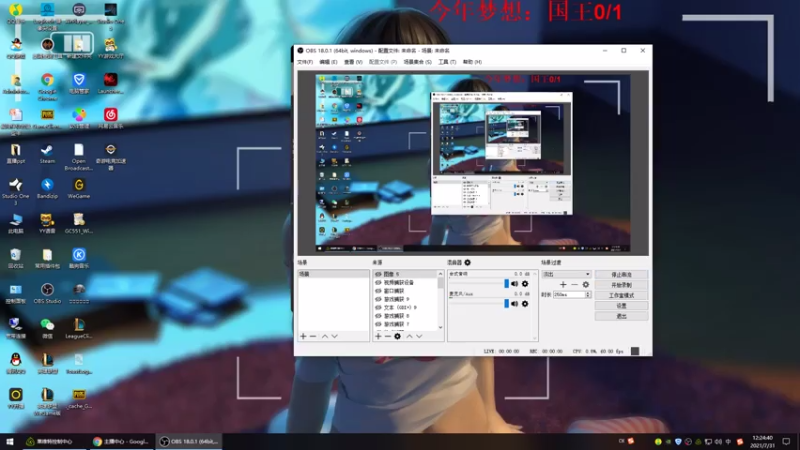
Task: Toggle visibility of the 游戏捕获 7 source
Action: tap(378, 324)
